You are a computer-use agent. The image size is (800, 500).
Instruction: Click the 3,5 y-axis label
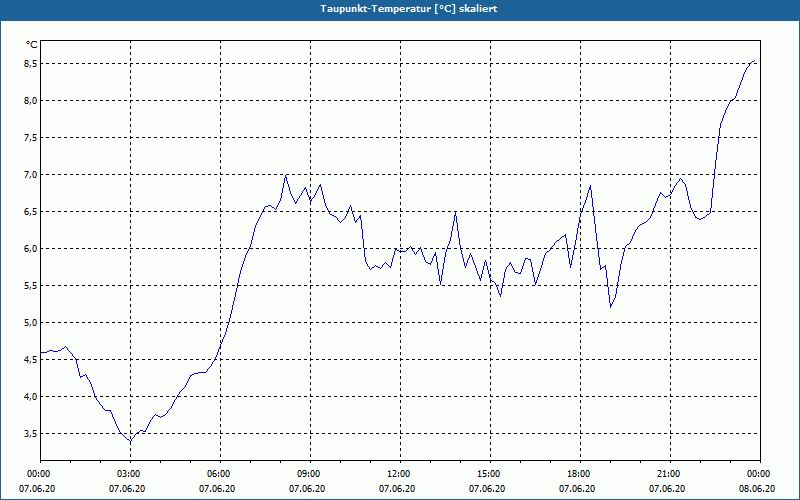pos(31,434)
